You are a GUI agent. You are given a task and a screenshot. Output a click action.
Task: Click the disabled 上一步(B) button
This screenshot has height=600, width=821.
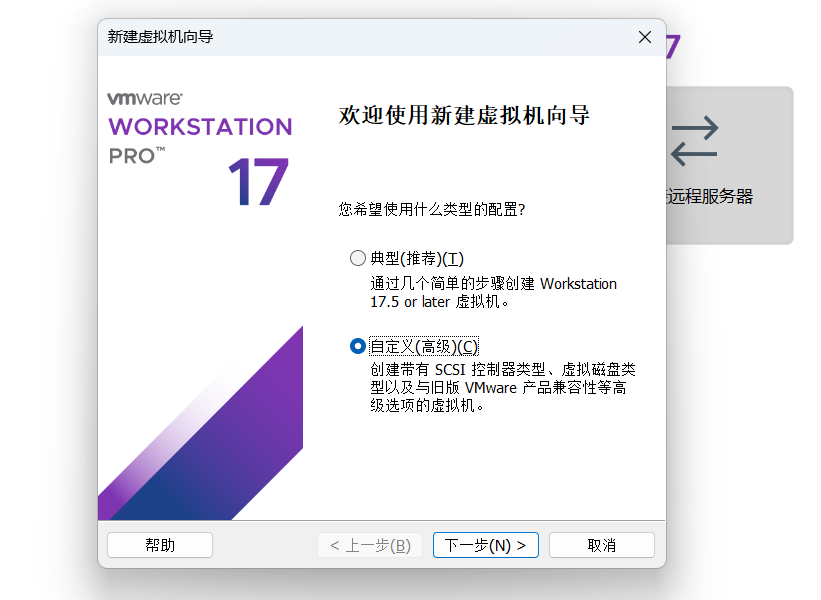point(370,545)
